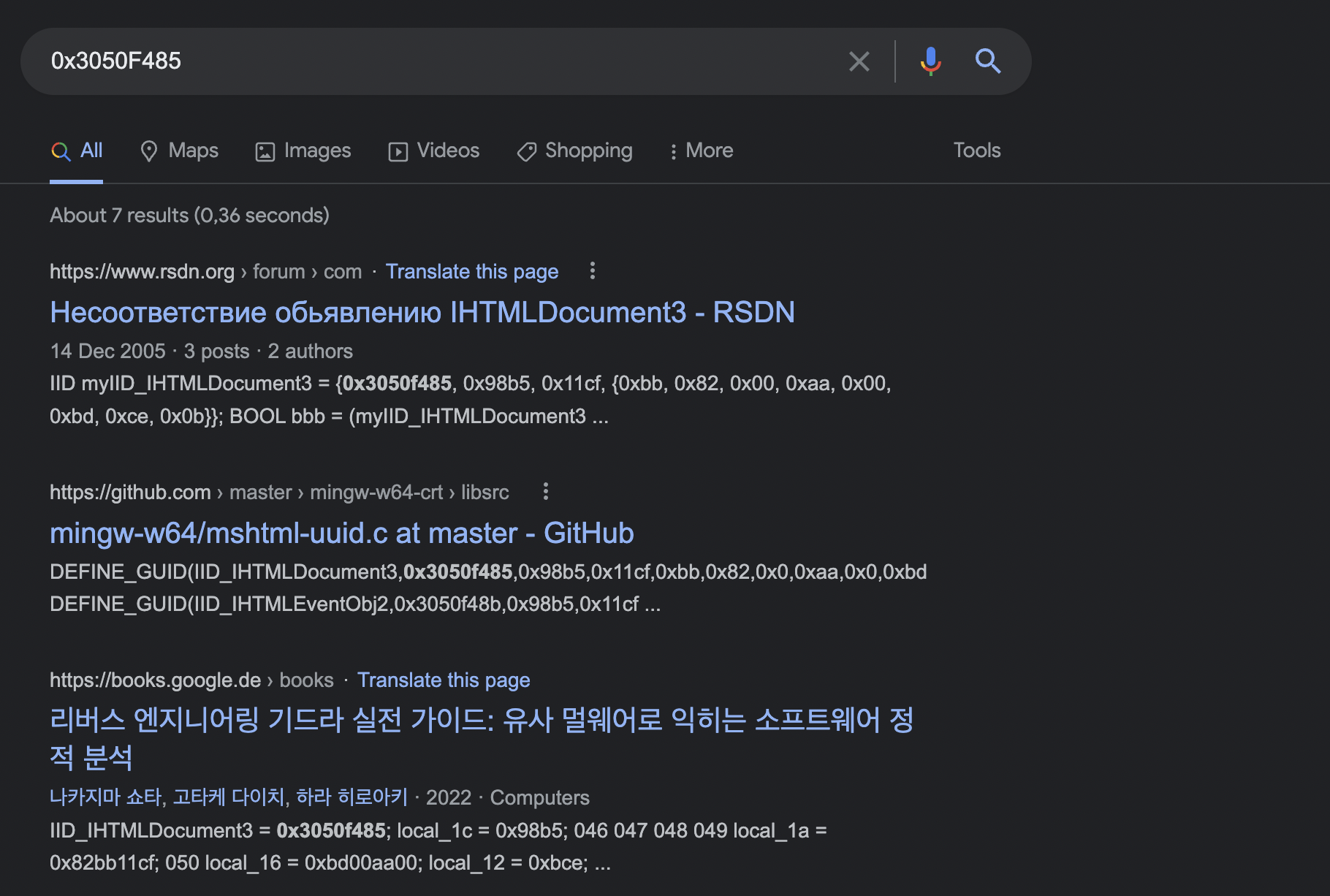Screen dimensions: 1330x896
Task: Open options for the rsdn.org result
Action: pos(593,271)
